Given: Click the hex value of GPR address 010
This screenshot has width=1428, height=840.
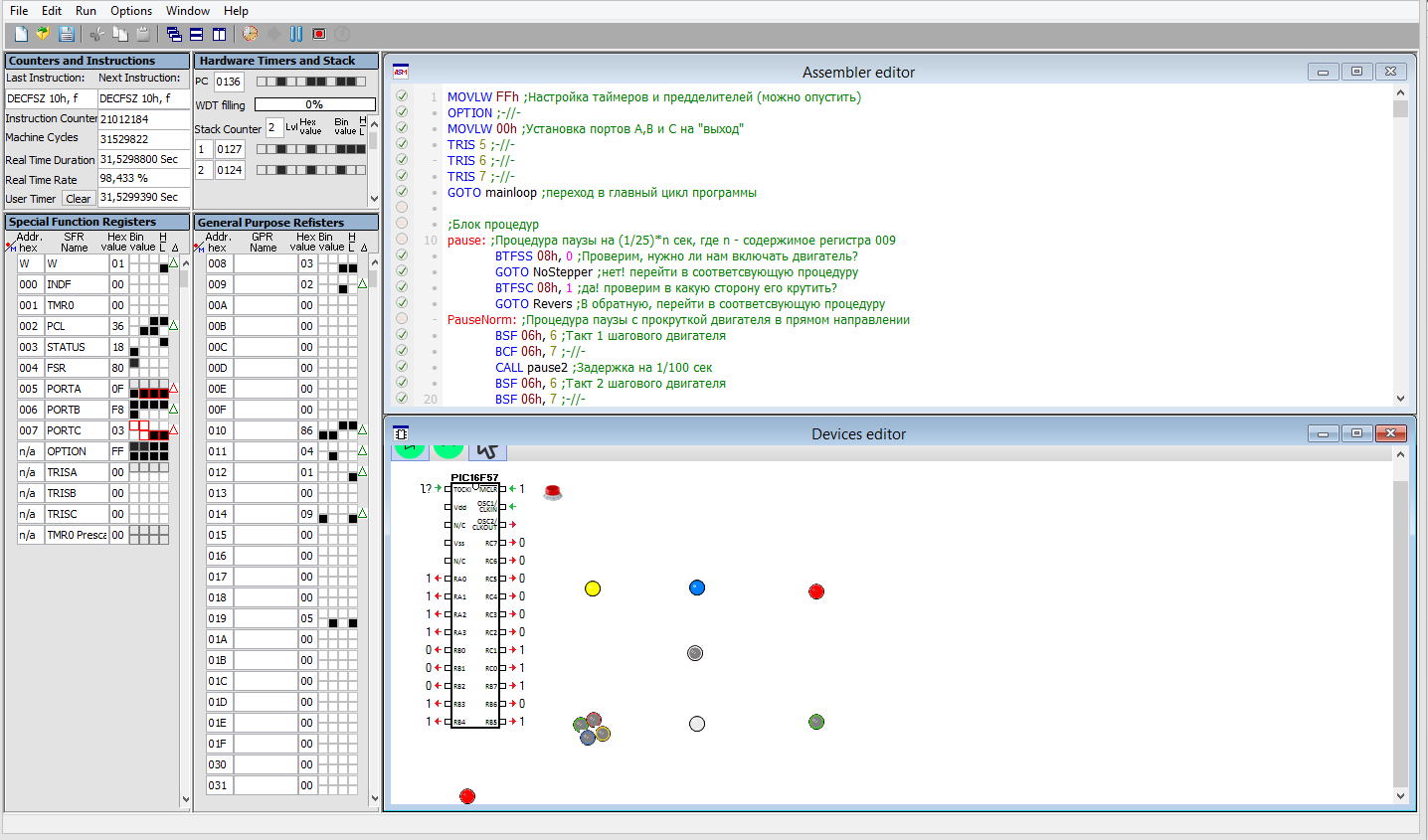Looking at the screenshot, I should click(x=307, y=430).
